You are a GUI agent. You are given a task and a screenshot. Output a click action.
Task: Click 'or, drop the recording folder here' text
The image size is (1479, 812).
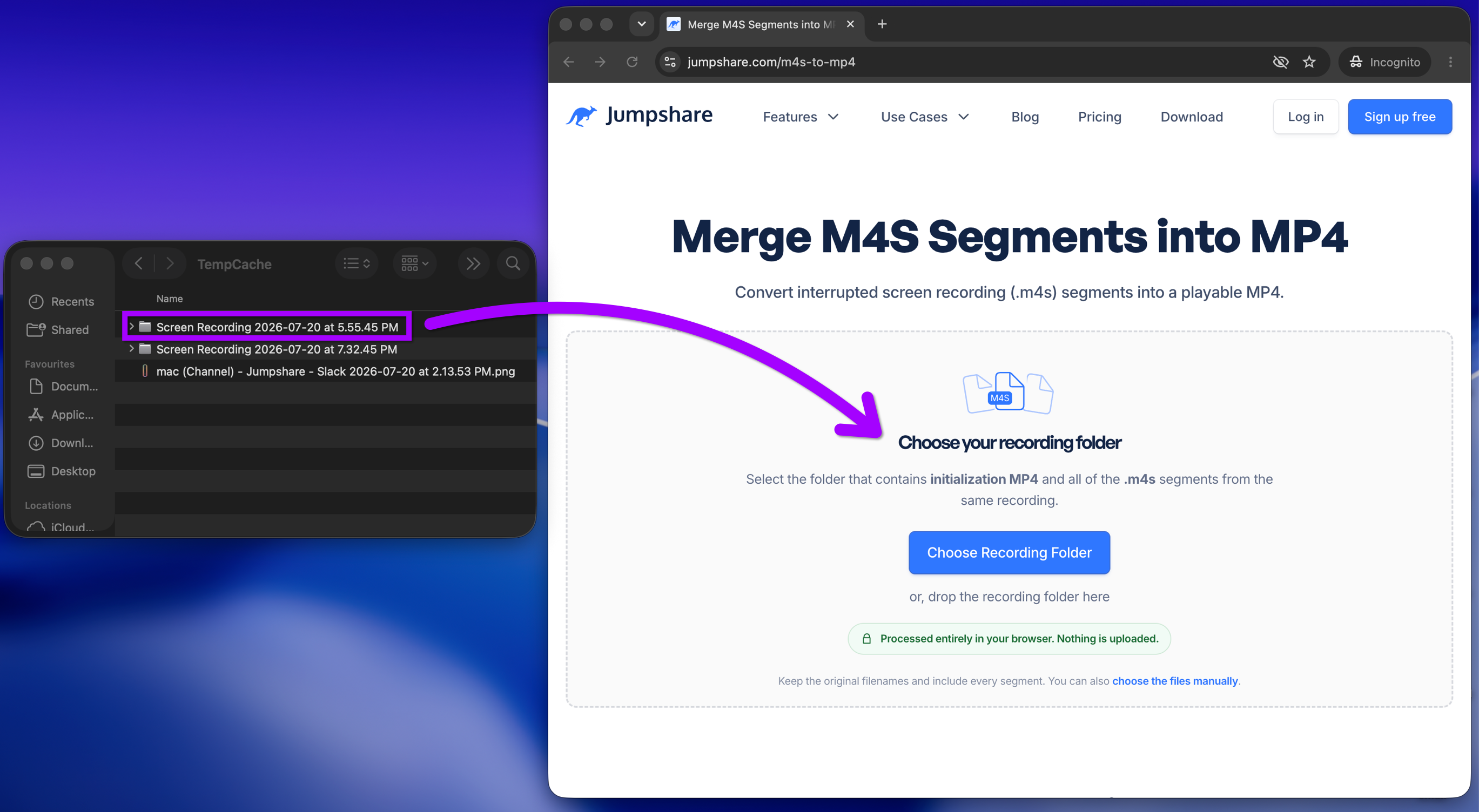point(1010,597)
